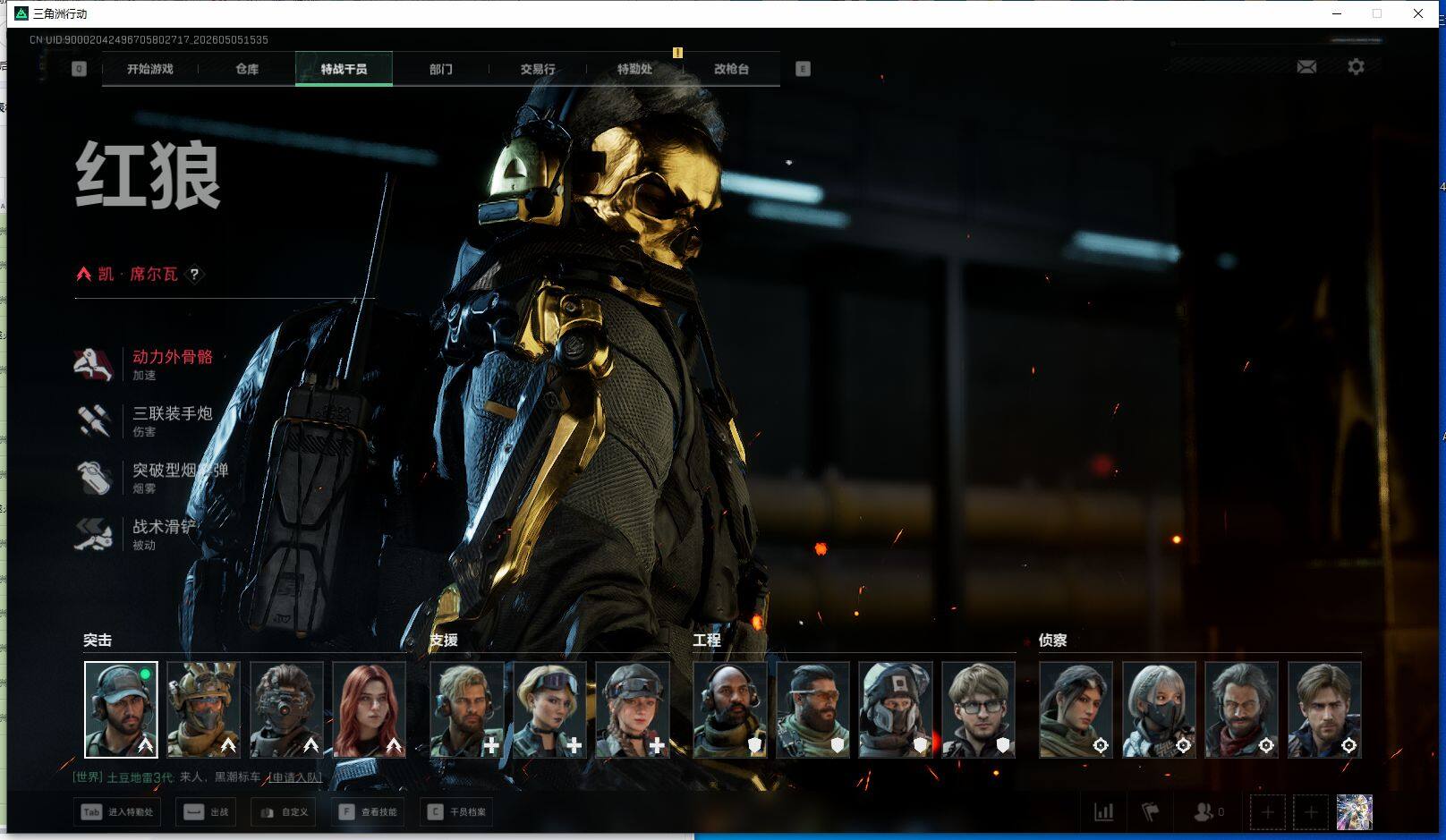This screenshot has width=1446, height=840.
Task: Click the 查看技能 button
Action: coord(368,812)
